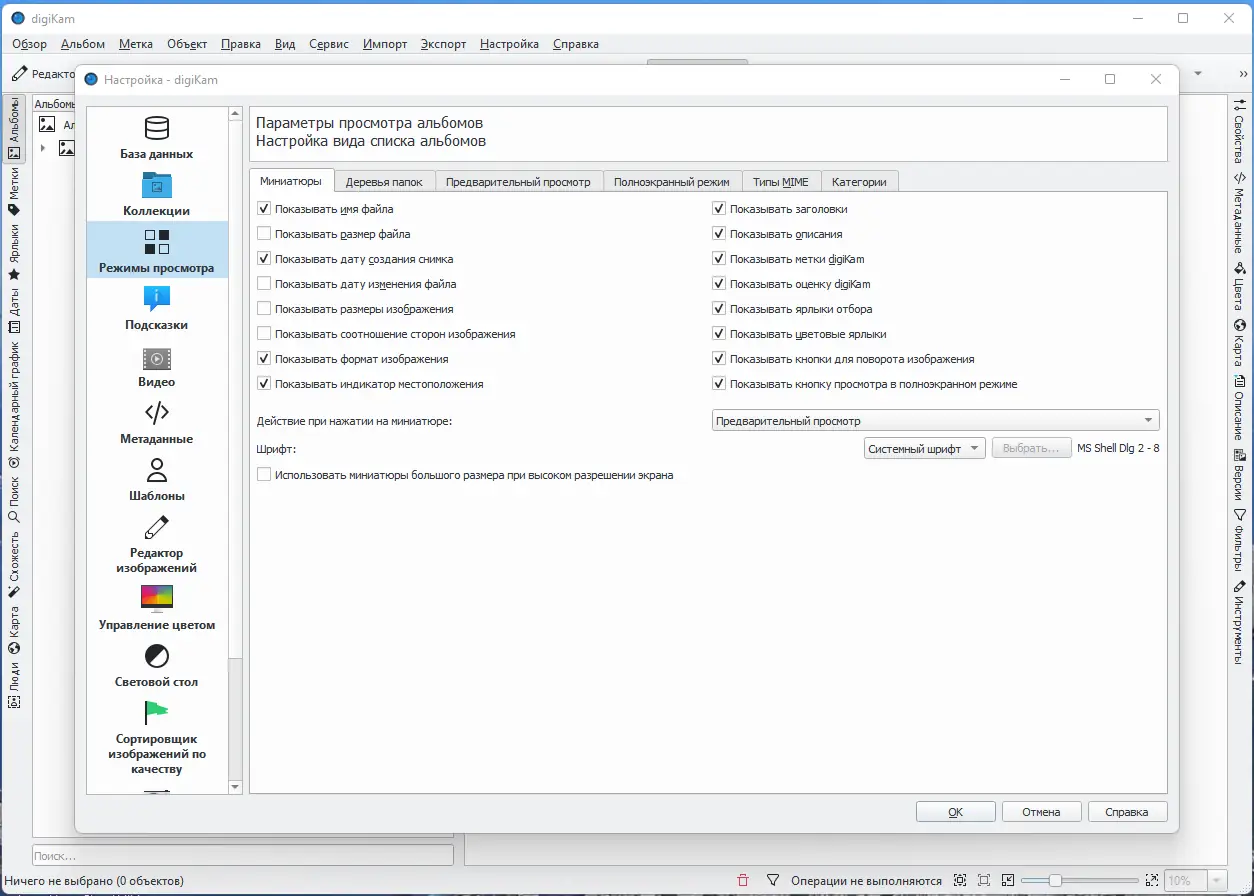Open Метки panel in left sidebar

pyautogui.click(x=14, y=192)
